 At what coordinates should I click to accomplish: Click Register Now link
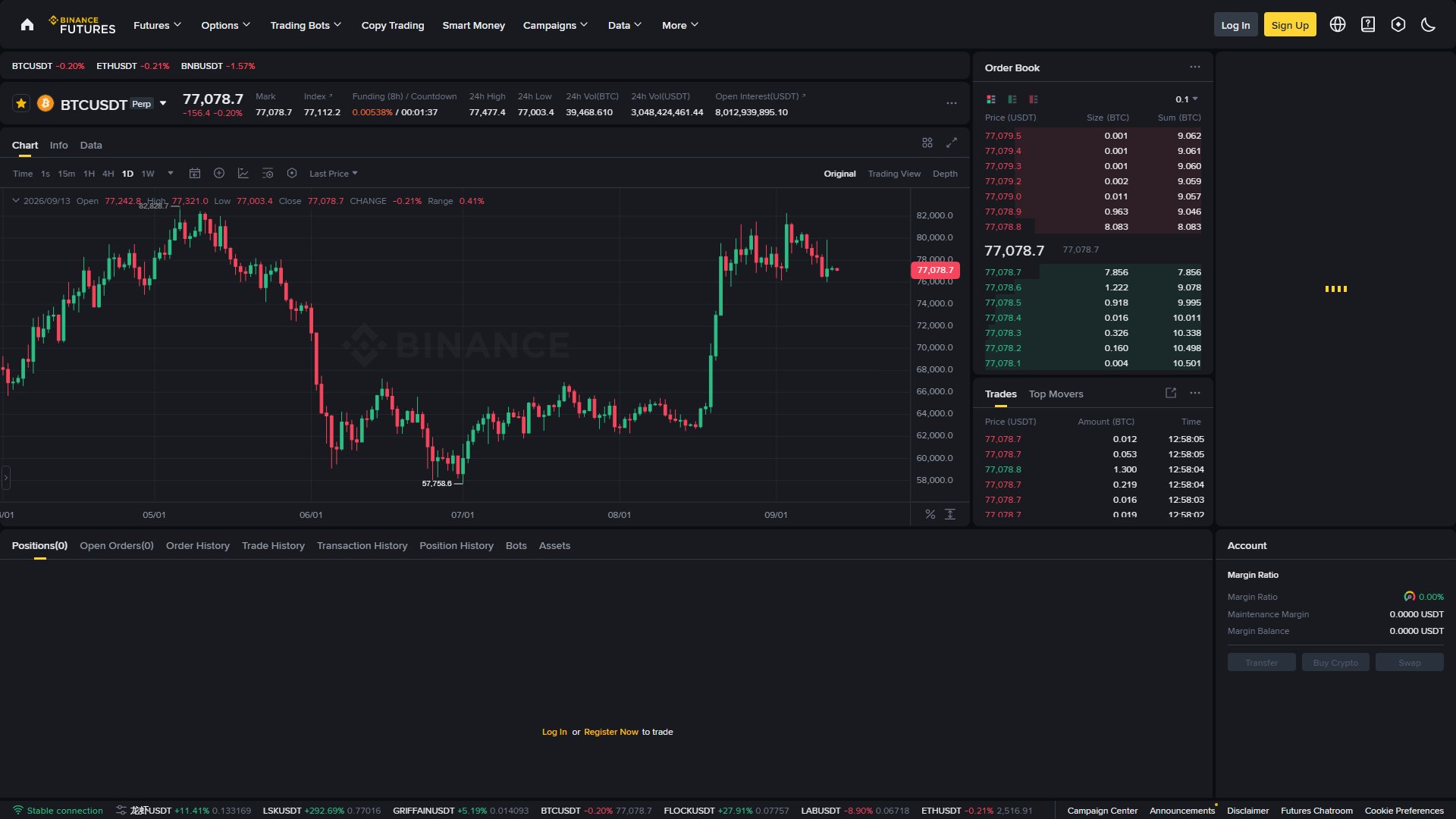pyautogui.click(x=611, y=732)
